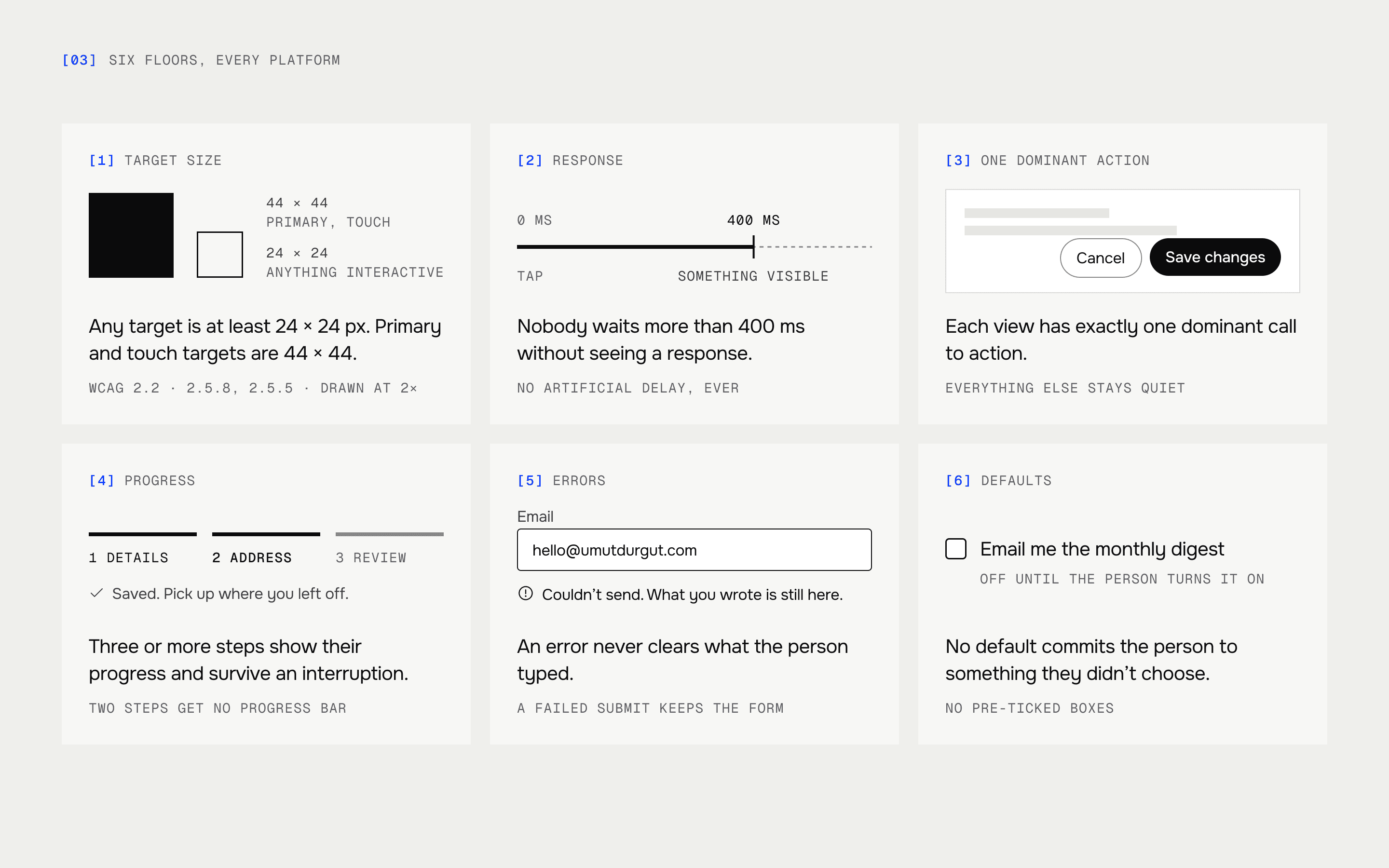The height and width of the screenshot is (868, 1389).
Task: Click 'A FAILED SUBMIT KEEPS THE FORM' caption
Action: pos(650,708)
